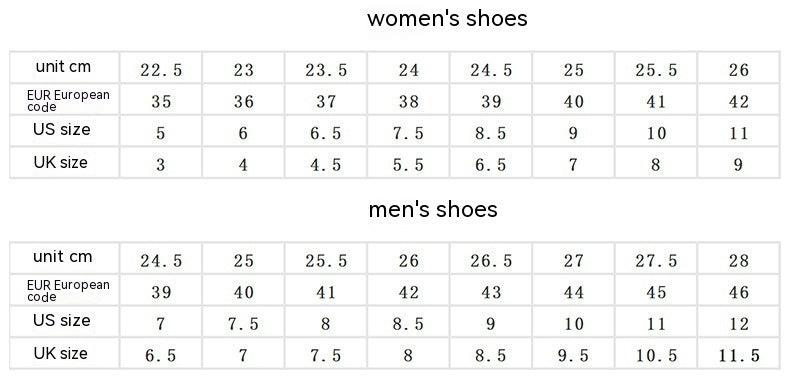Click men's 26.5 cm cell
790x379 pixels.
coord(491,261)
